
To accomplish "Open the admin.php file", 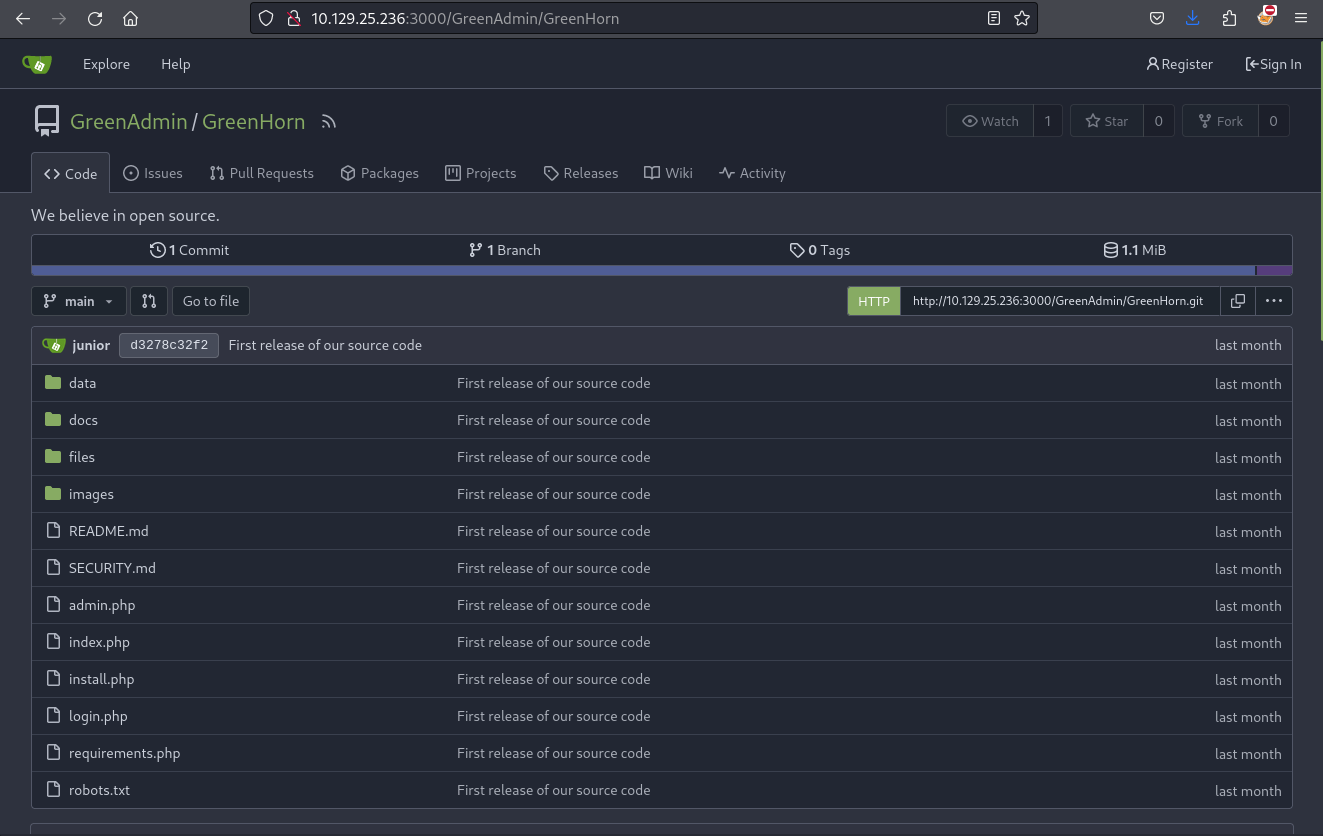I will pyautogui.click(x=102, y=605).
